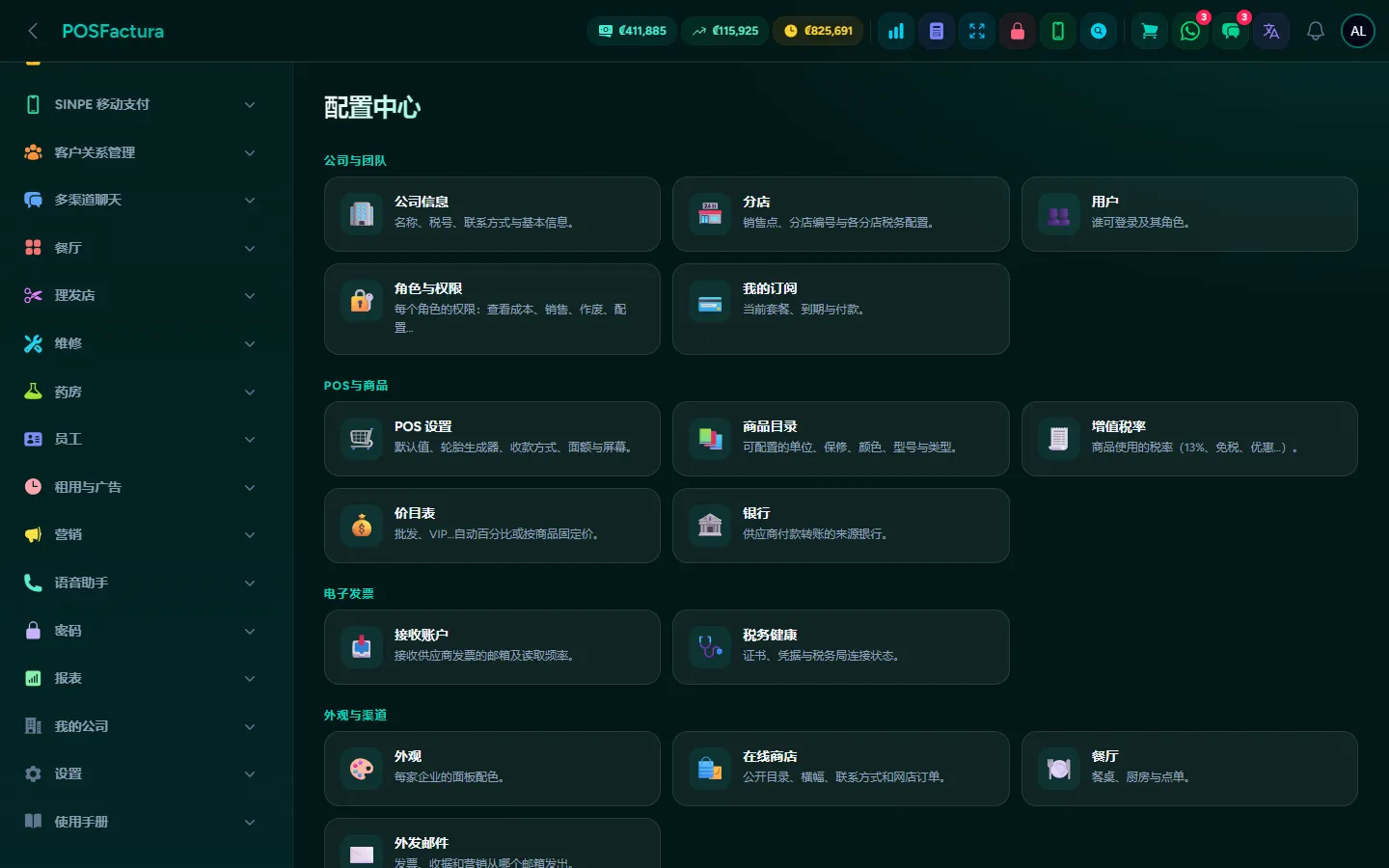Open the 在线商店 online store card

841,769
